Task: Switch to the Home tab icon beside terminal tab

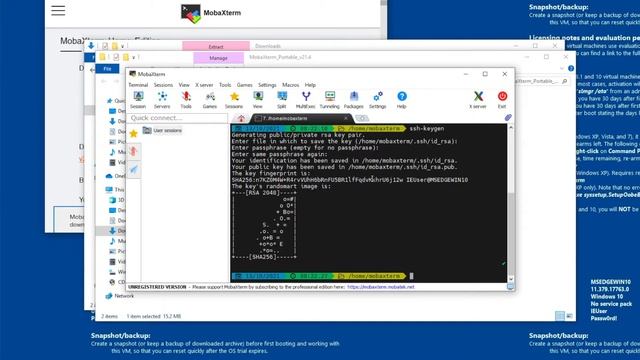Action: pyautogui.click(x=241, y=118)
